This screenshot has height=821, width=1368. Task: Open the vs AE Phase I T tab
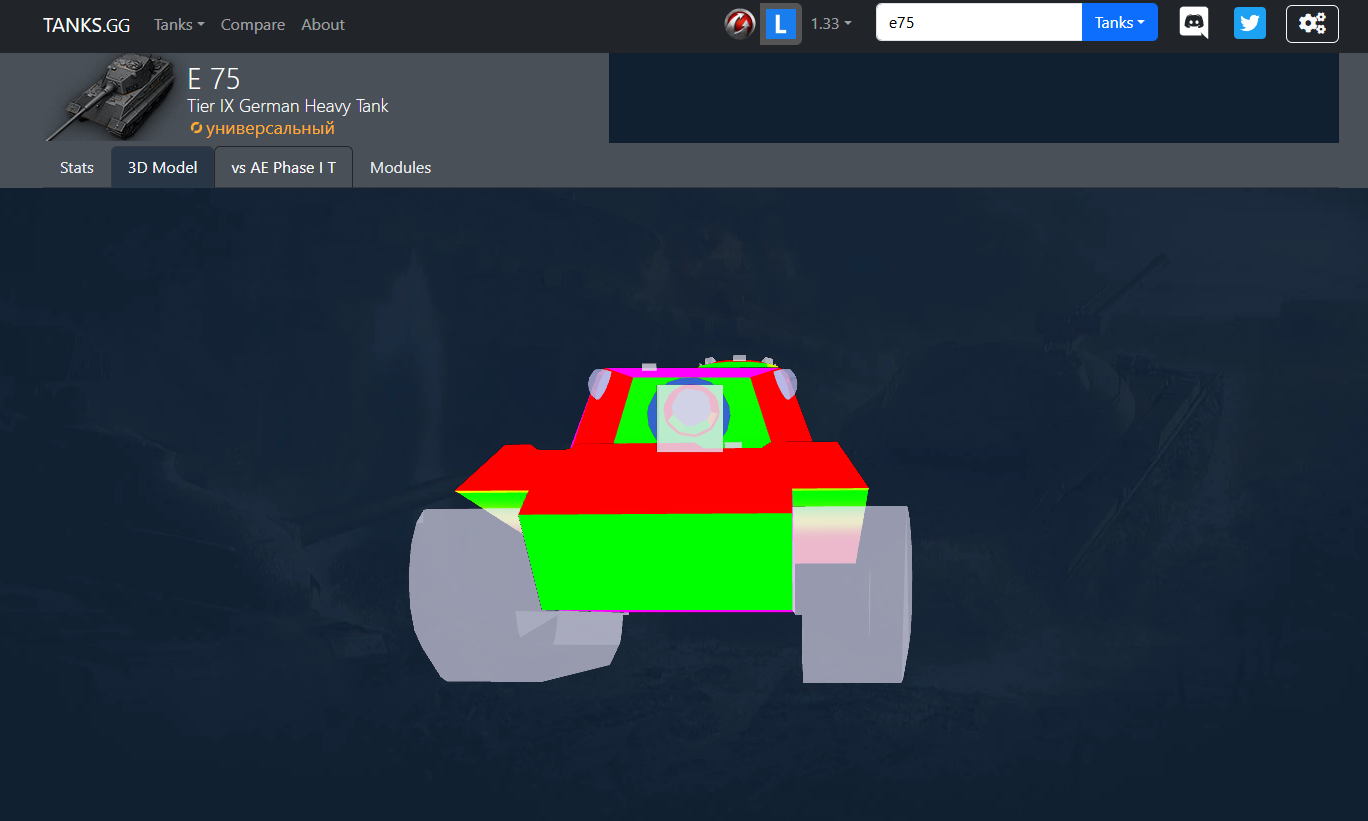point(283,168)
